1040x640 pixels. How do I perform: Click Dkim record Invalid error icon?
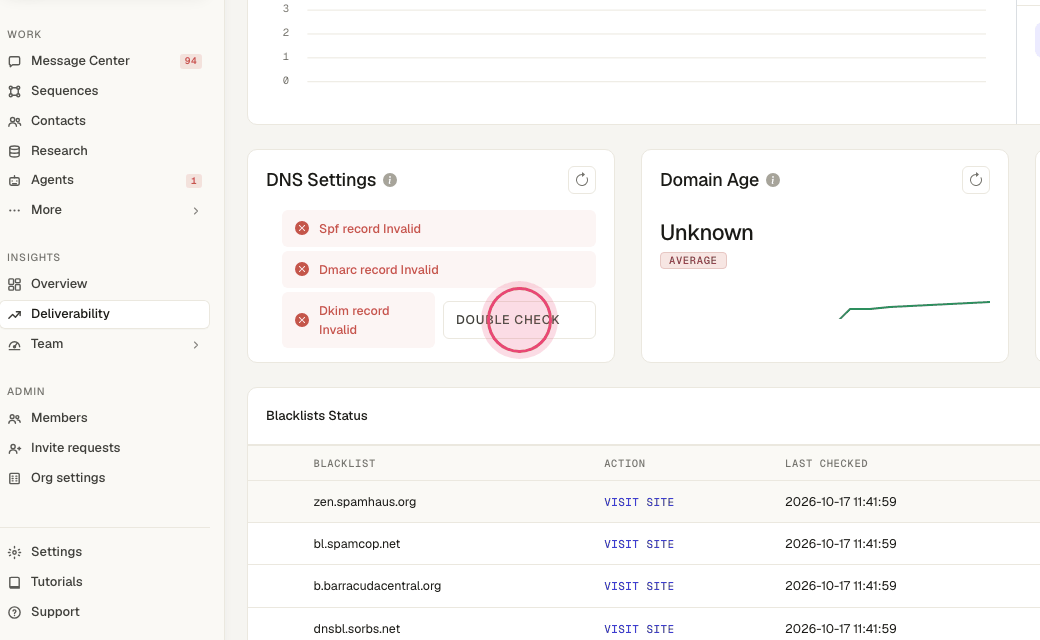pyautogui.click(x=302, y=320)
